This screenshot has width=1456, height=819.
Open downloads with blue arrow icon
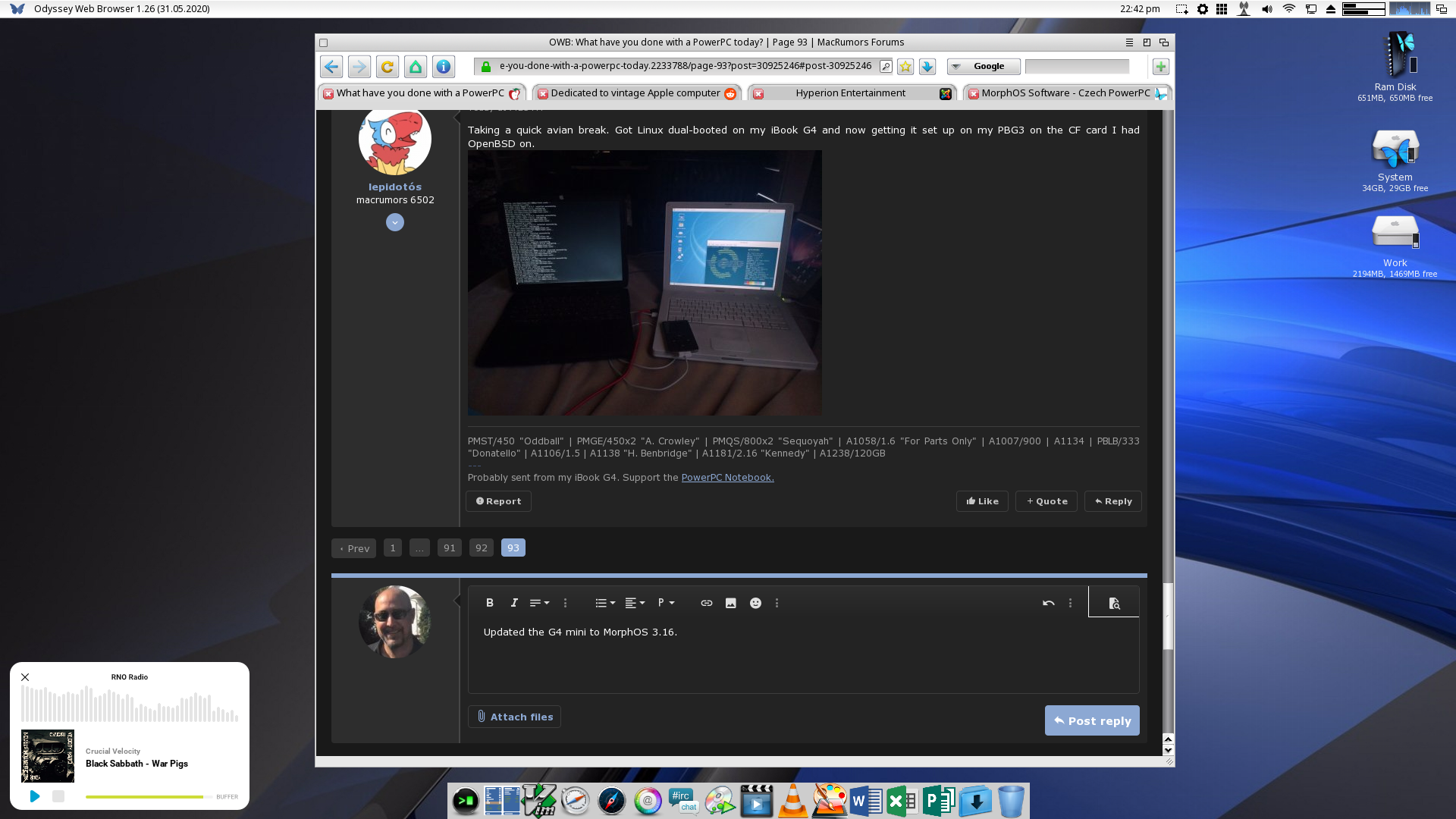click(x=927, y=67)
